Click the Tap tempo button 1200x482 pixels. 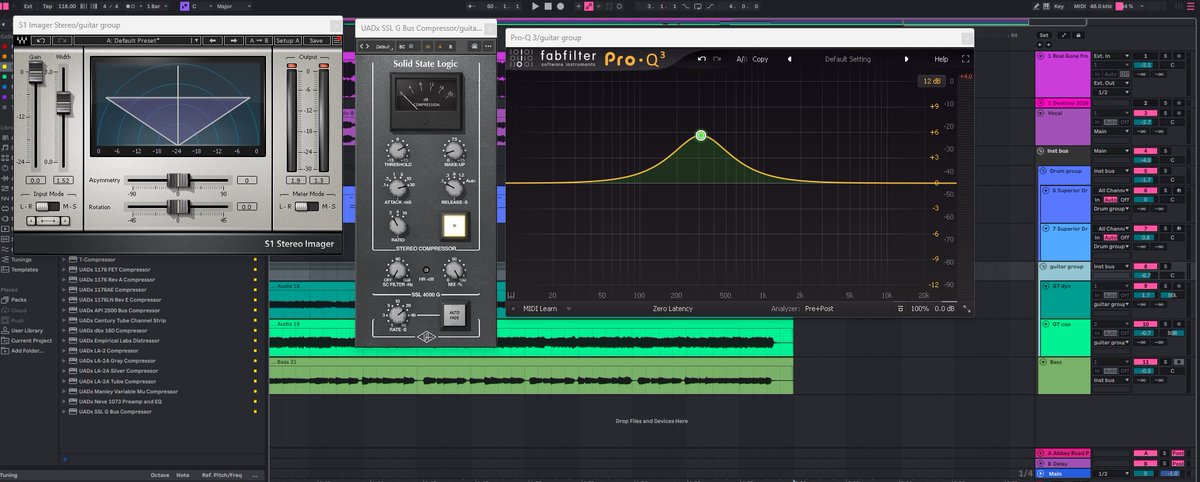[x=47, y=6]
